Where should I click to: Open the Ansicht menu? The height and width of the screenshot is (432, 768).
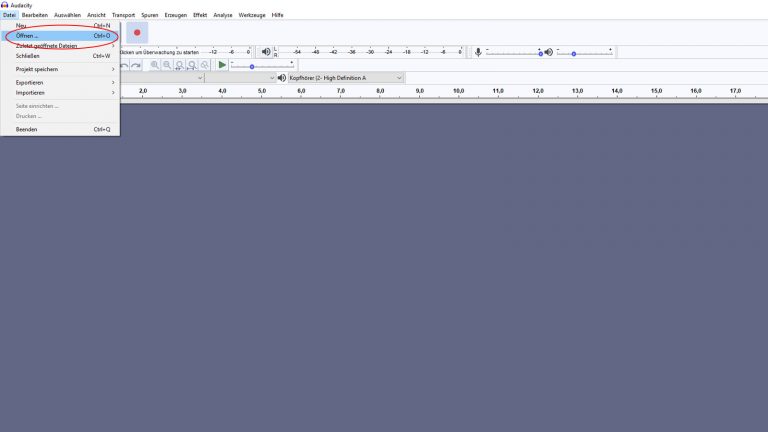(96, 15)
